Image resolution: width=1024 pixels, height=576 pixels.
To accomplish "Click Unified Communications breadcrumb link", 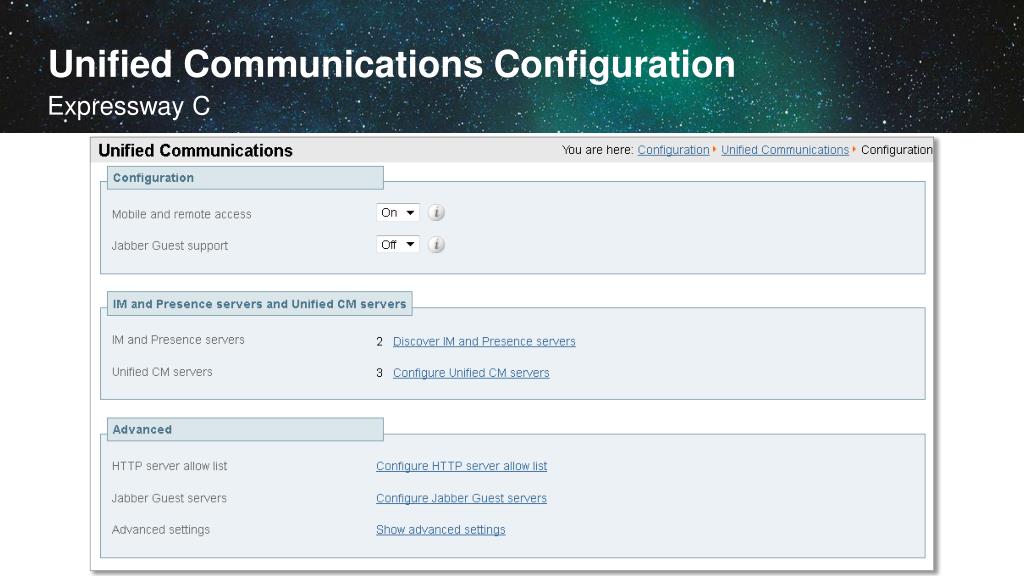I will [785, 150].
